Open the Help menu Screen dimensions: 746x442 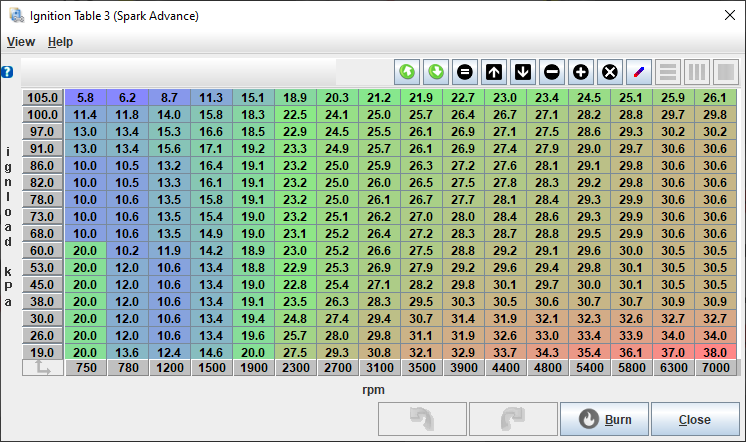click(x=60, y=42)
